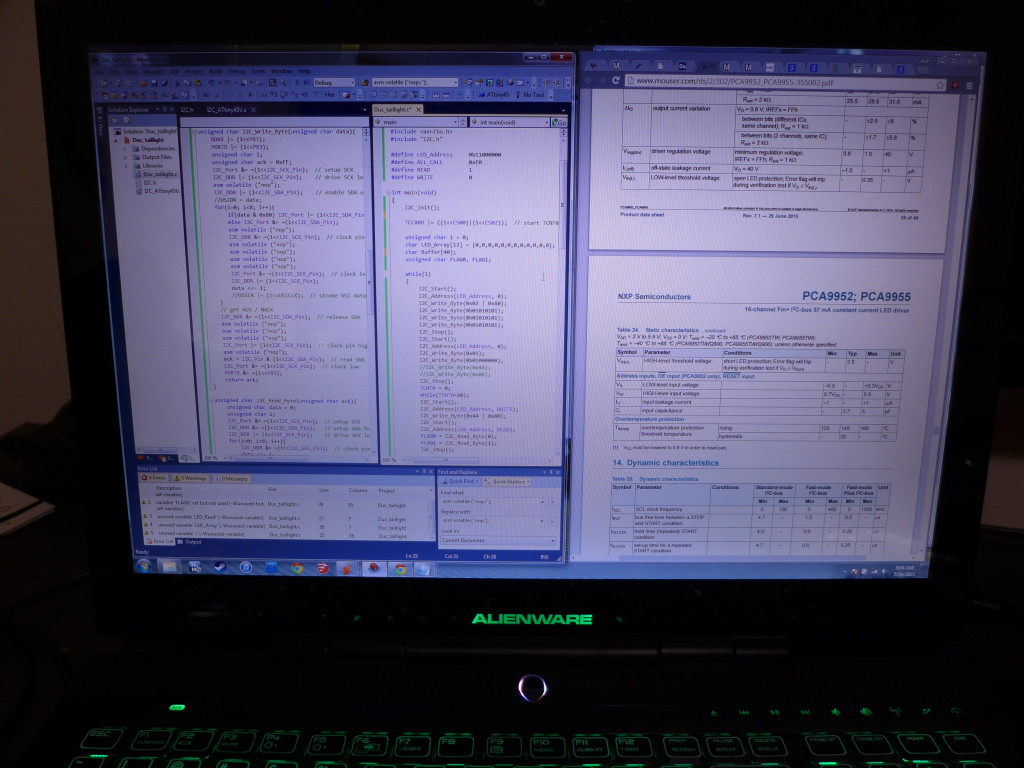Close the Duc_taillight.c tab

click(x=419, y=110)
